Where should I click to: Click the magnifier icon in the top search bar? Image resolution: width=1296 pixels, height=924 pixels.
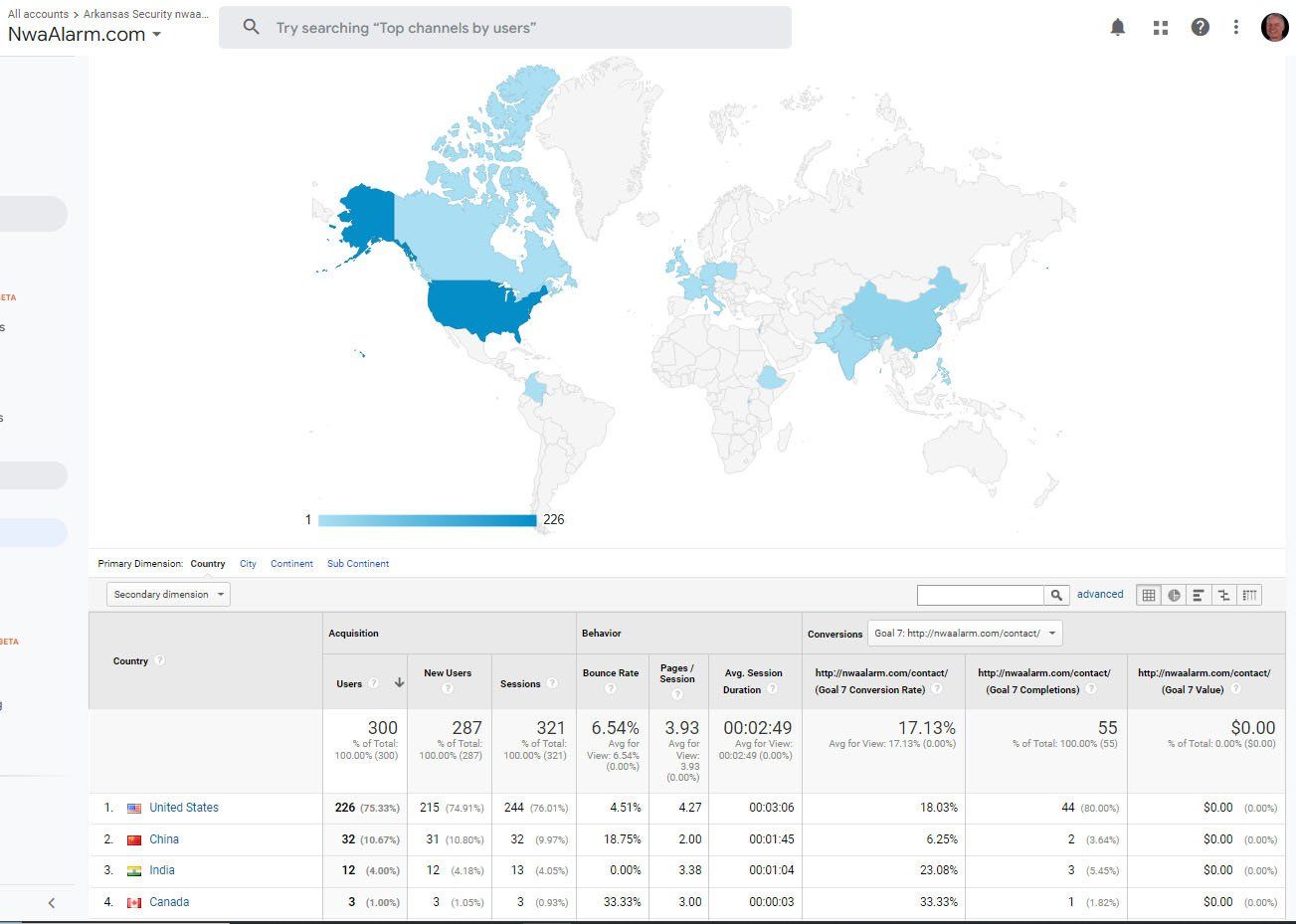(252, 27)
